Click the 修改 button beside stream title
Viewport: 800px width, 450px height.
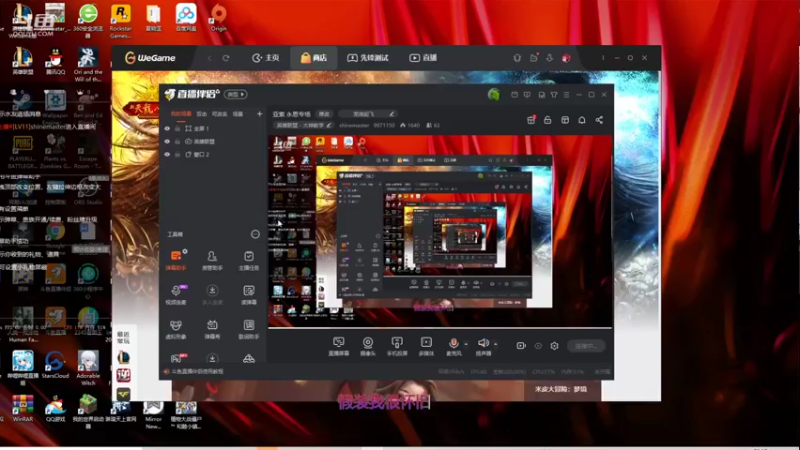pos(324,114)
